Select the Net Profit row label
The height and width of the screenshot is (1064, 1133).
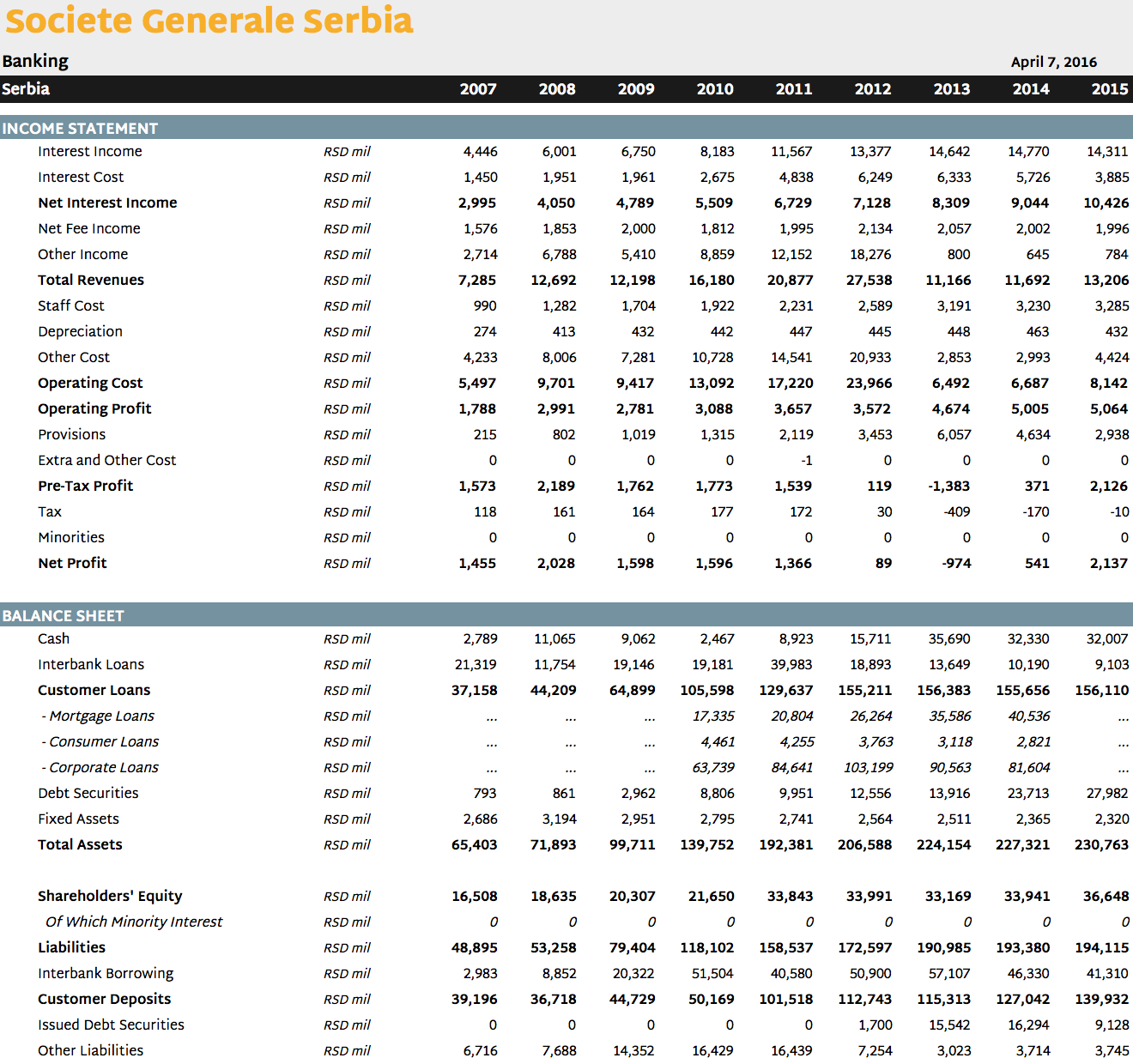click(x=72, y=564)
